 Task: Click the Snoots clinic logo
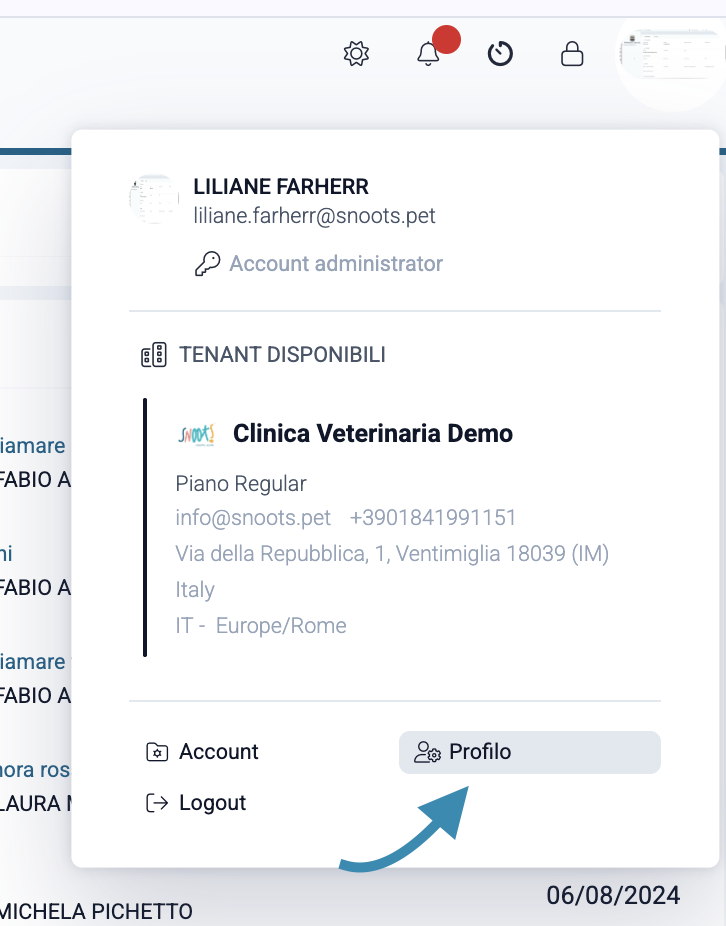point(195,434)
